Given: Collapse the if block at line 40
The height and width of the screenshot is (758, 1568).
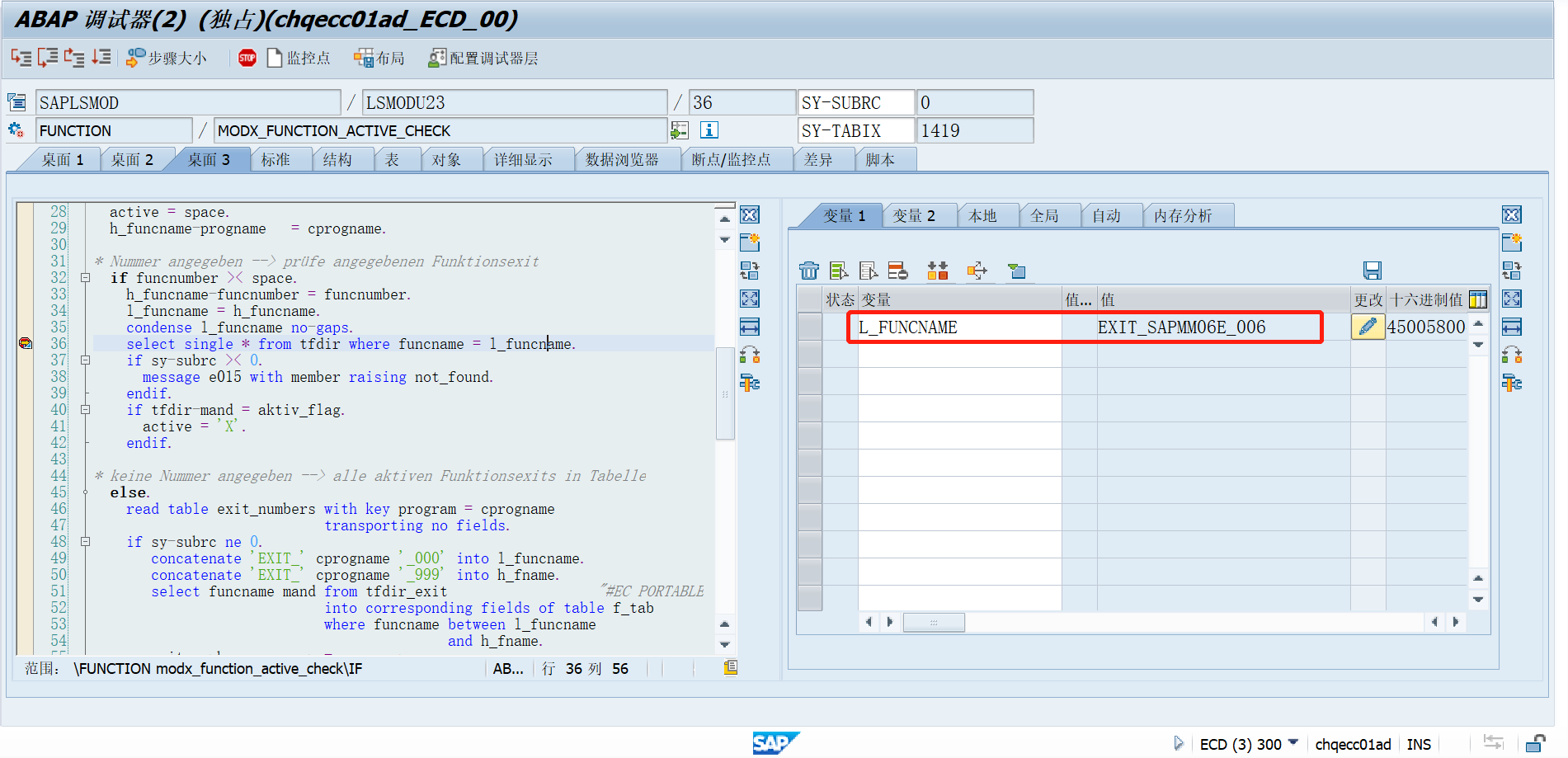Looking at the screenshot, I should coord(86,410).
